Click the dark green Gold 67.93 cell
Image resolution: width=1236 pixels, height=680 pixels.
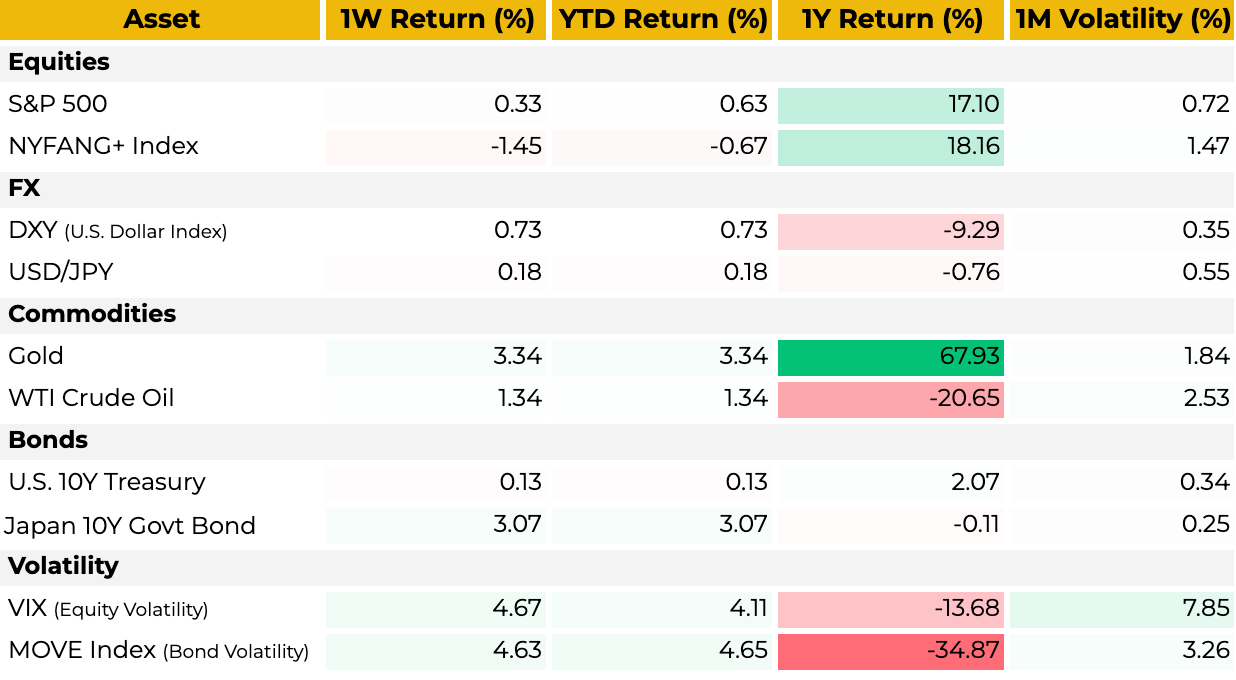(x=890, y=356)
